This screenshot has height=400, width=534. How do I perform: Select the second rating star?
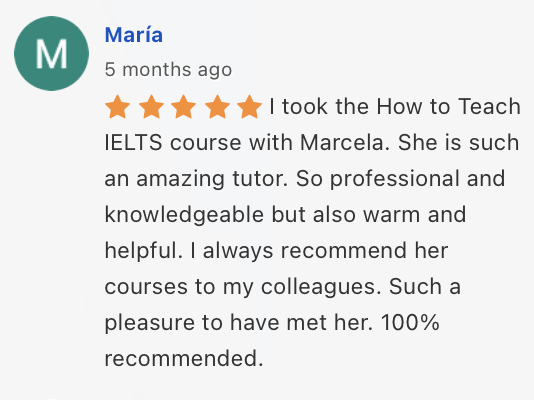151,107
